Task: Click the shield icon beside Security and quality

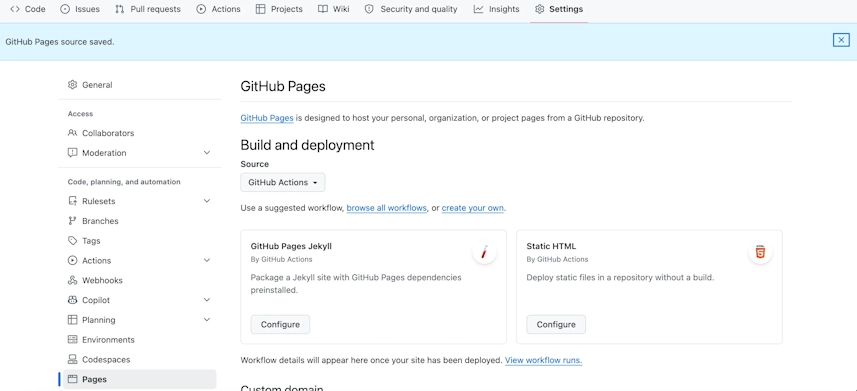Action: click(369, 9)
